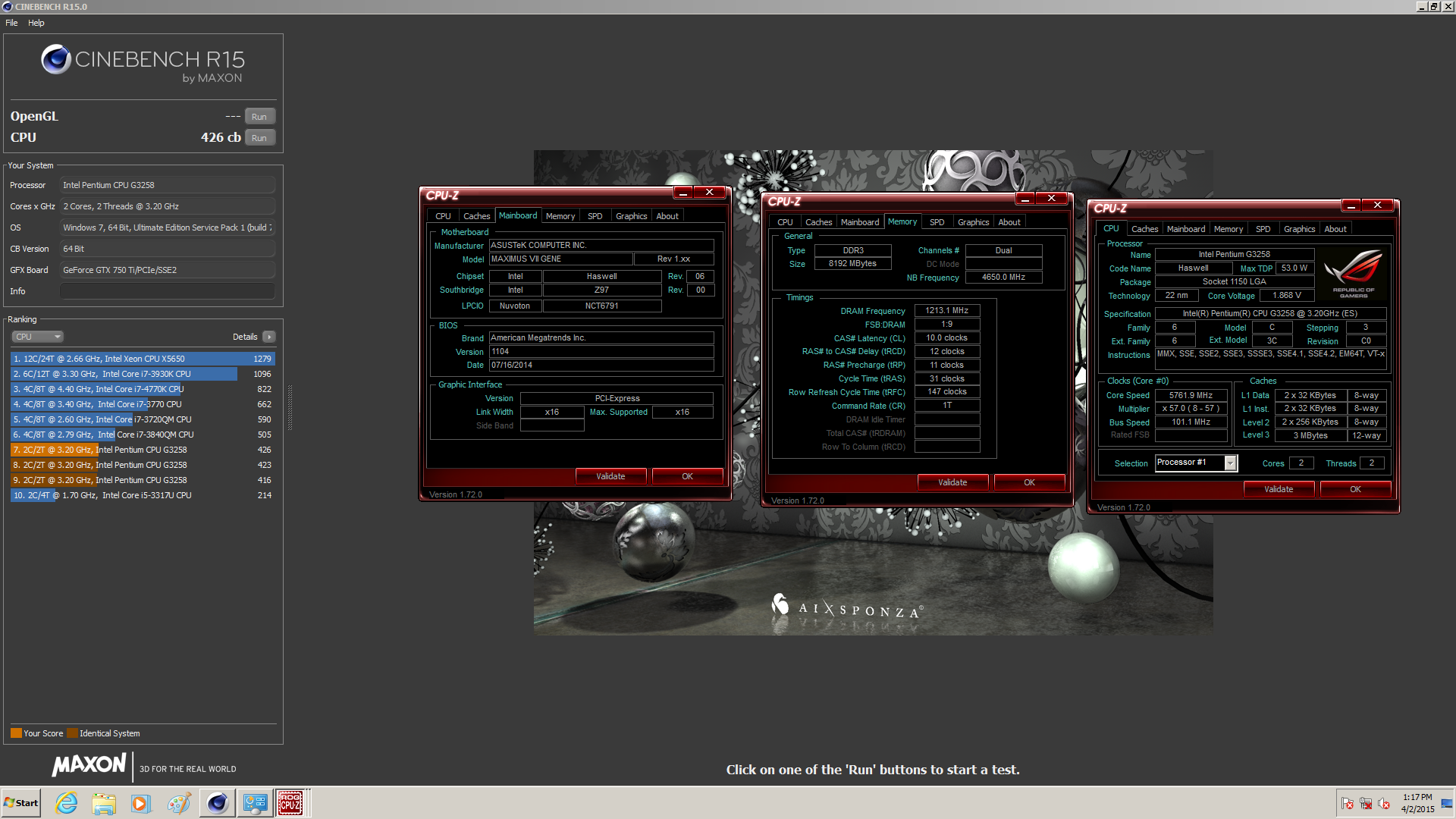Screen dimensions: 1456x819
Task: Select the Core i5-3317U ranking row
Action: [143, 495]
